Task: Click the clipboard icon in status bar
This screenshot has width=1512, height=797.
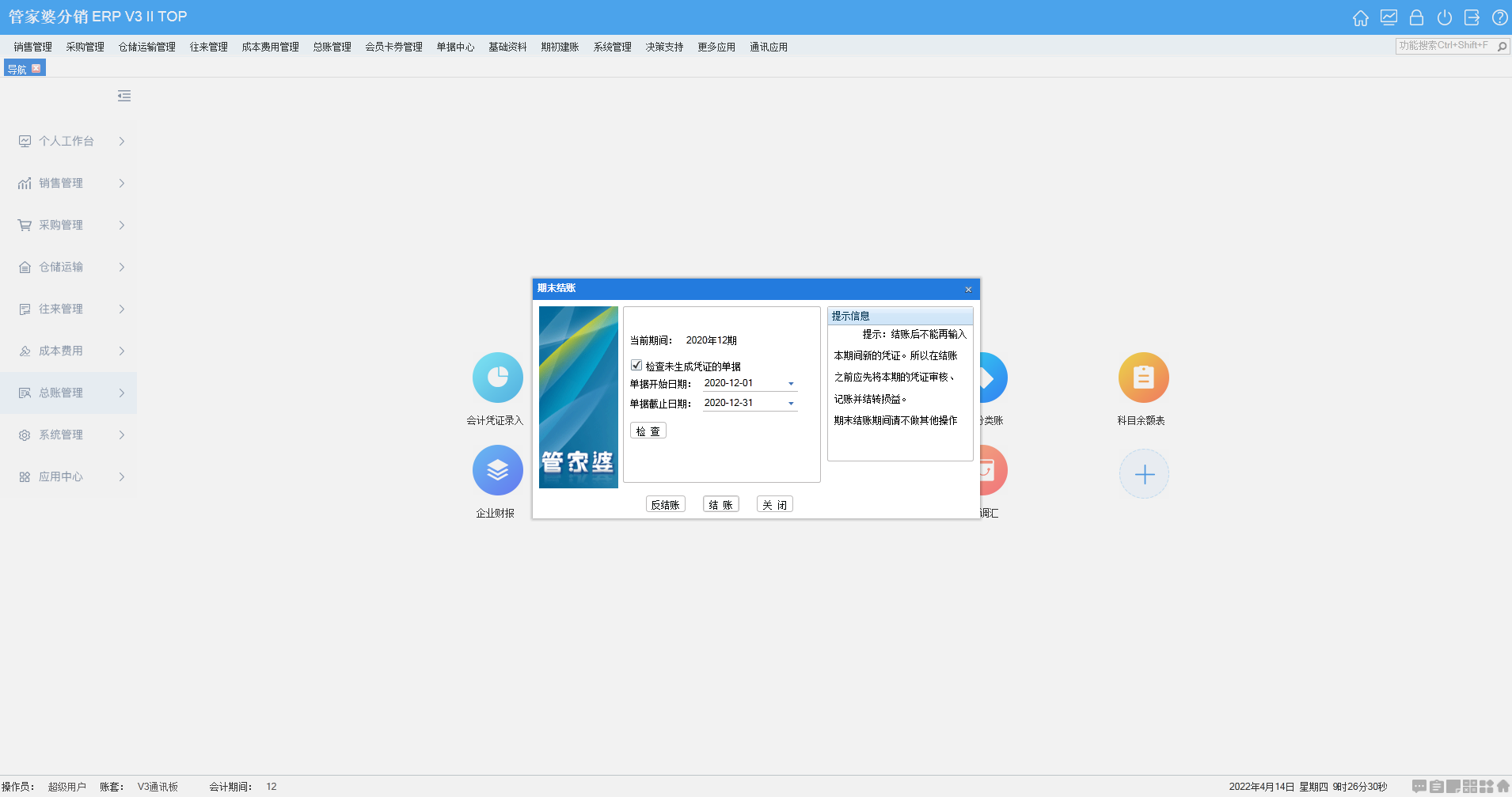Action: tap(1436, 787)
